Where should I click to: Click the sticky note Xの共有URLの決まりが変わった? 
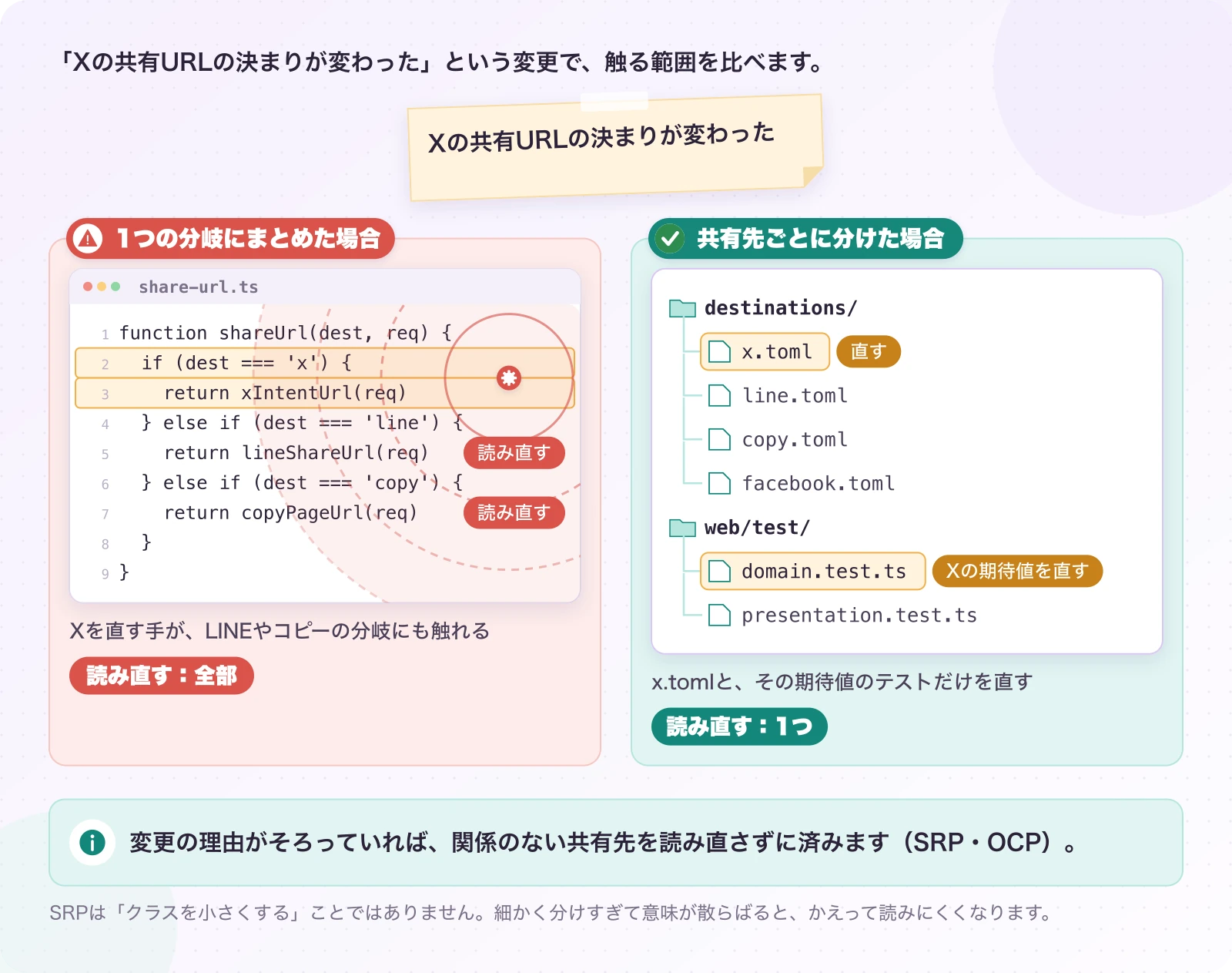615,147
